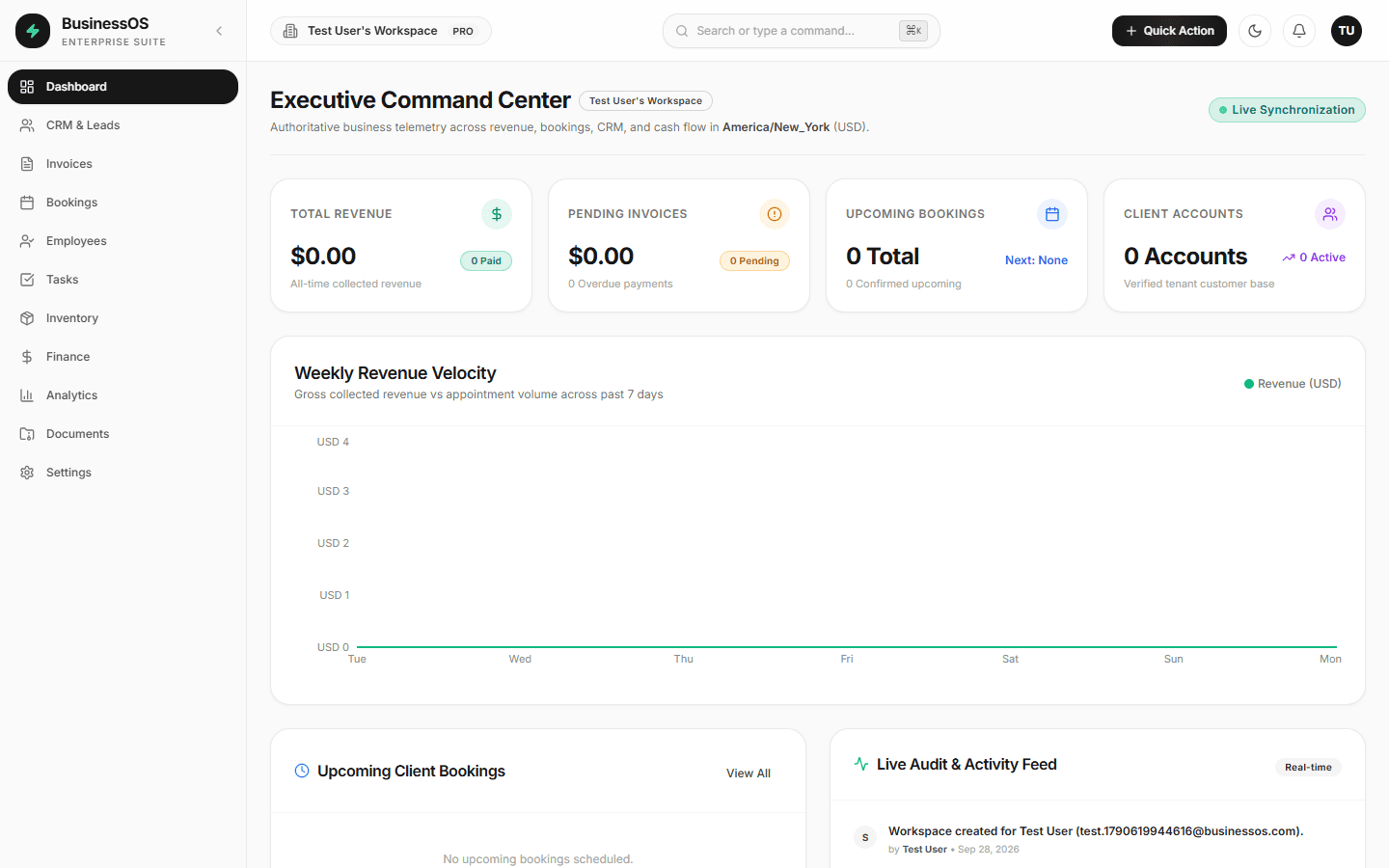The height and width of the screenshot is (868, 1389).
Task: Open notifications with the bell icon
Action: point(1299,31)
